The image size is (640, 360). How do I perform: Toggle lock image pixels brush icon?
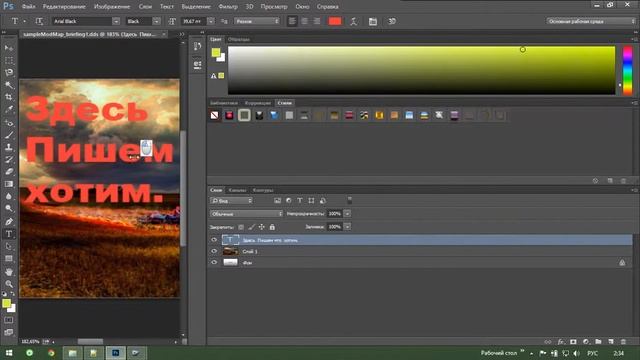point(251,227)
